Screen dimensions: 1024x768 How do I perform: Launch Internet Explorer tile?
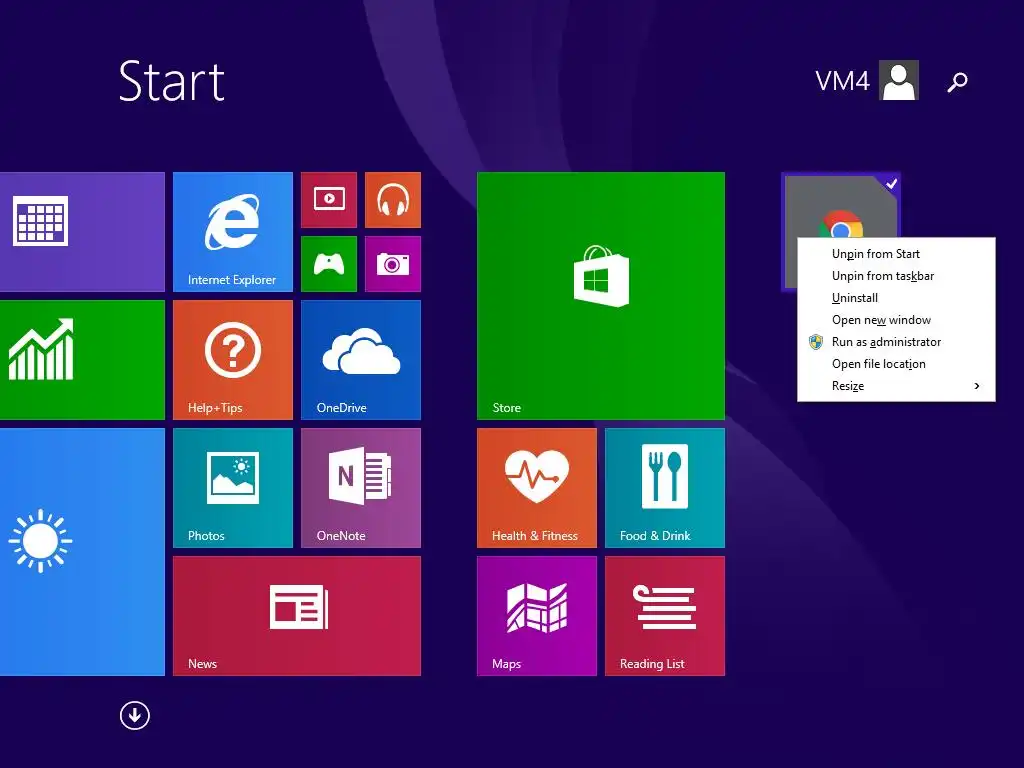tap(232, 232)
